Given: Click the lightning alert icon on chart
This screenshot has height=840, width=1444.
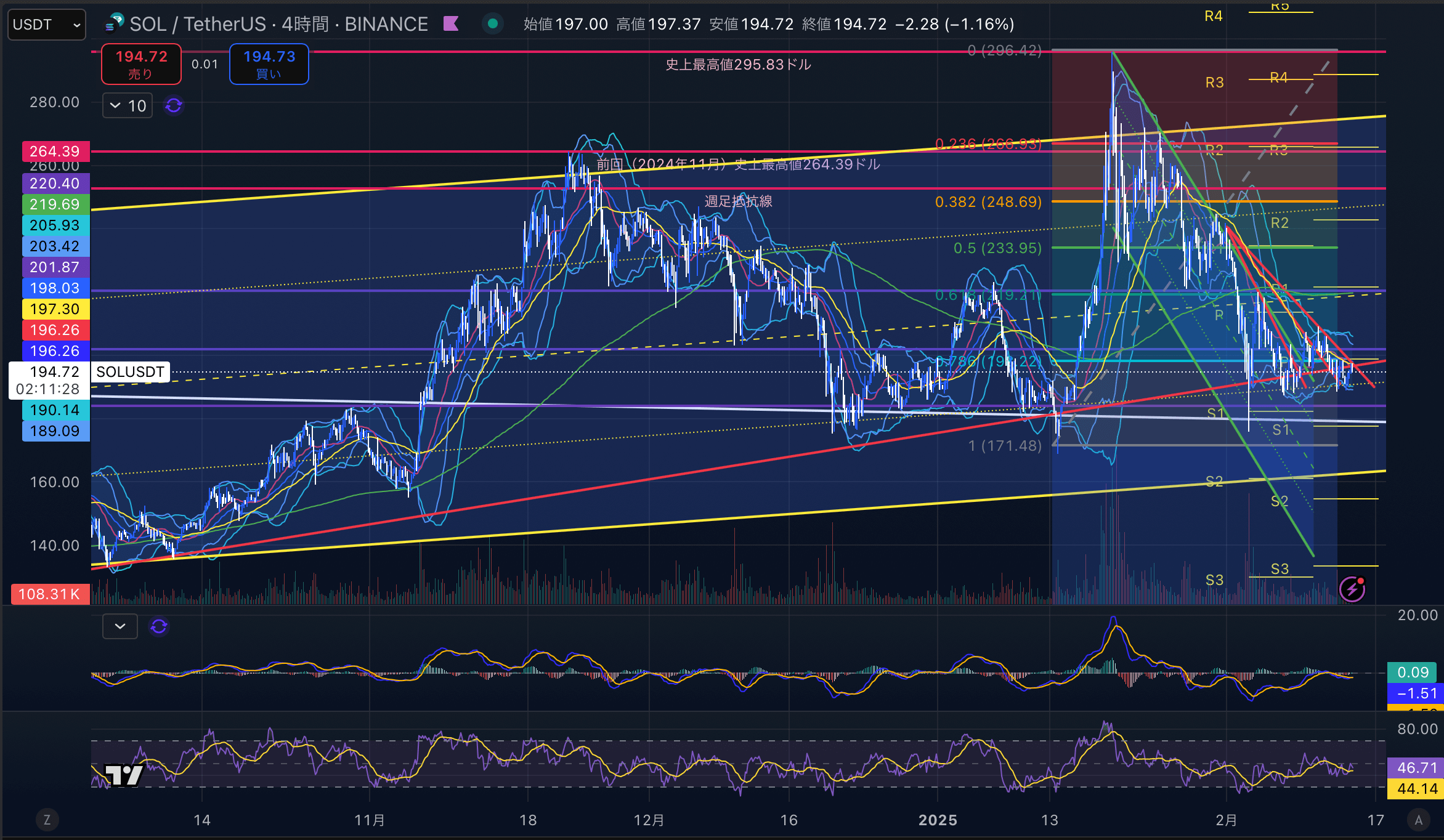Looking at the screenshot, I should click(x=1352, y=589).
